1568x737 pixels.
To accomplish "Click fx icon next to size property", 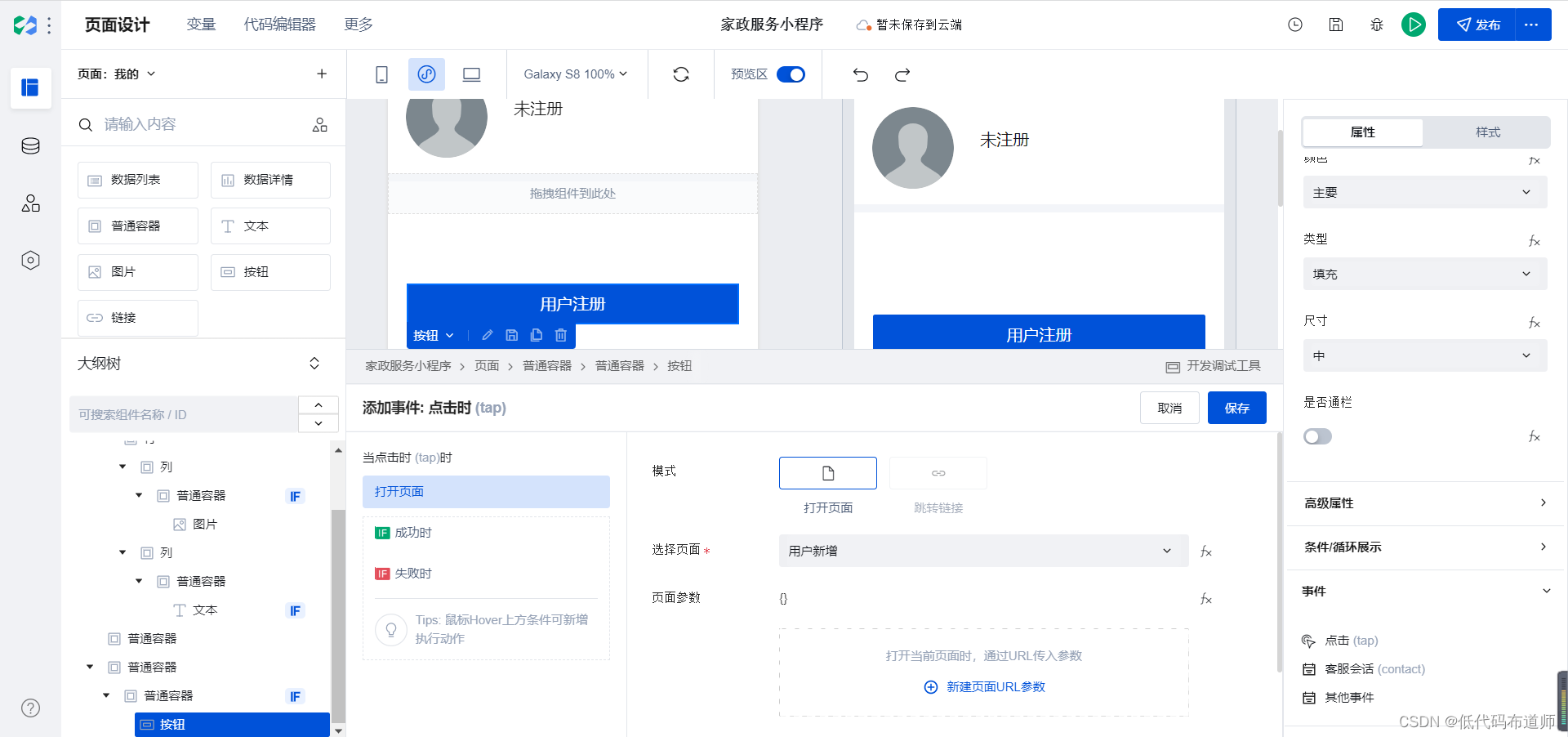I will pyautogui.click(x=1535, y=323).
